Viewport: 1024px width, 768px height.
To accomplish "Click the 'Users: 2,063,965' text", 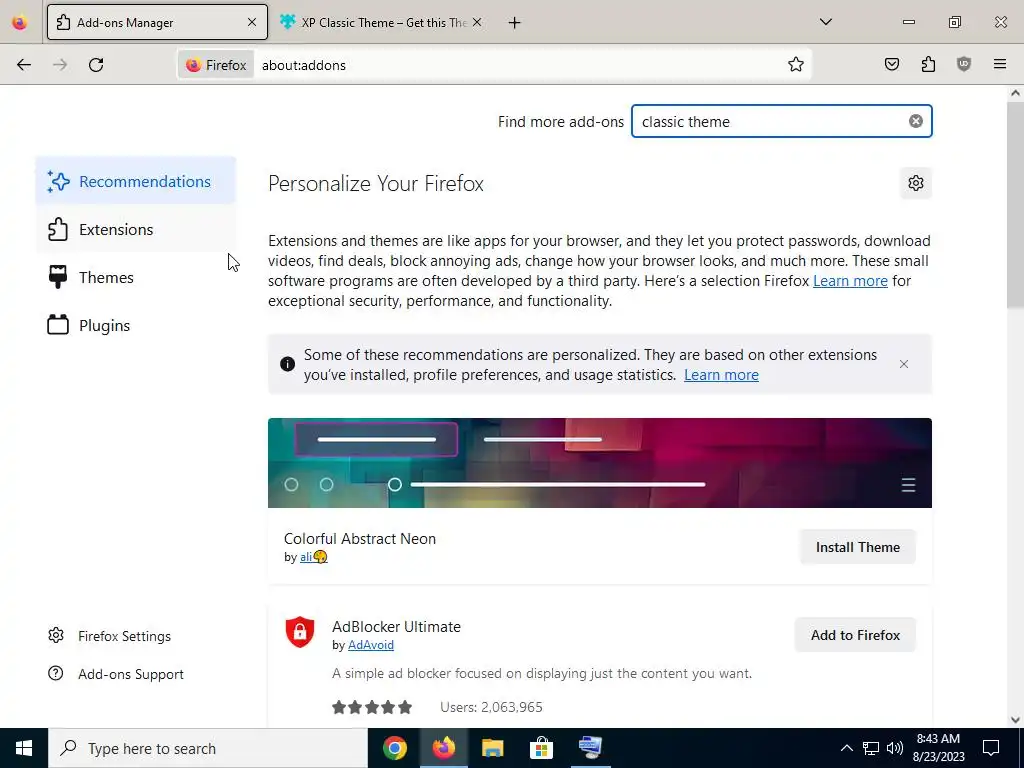I will [491, 707].
